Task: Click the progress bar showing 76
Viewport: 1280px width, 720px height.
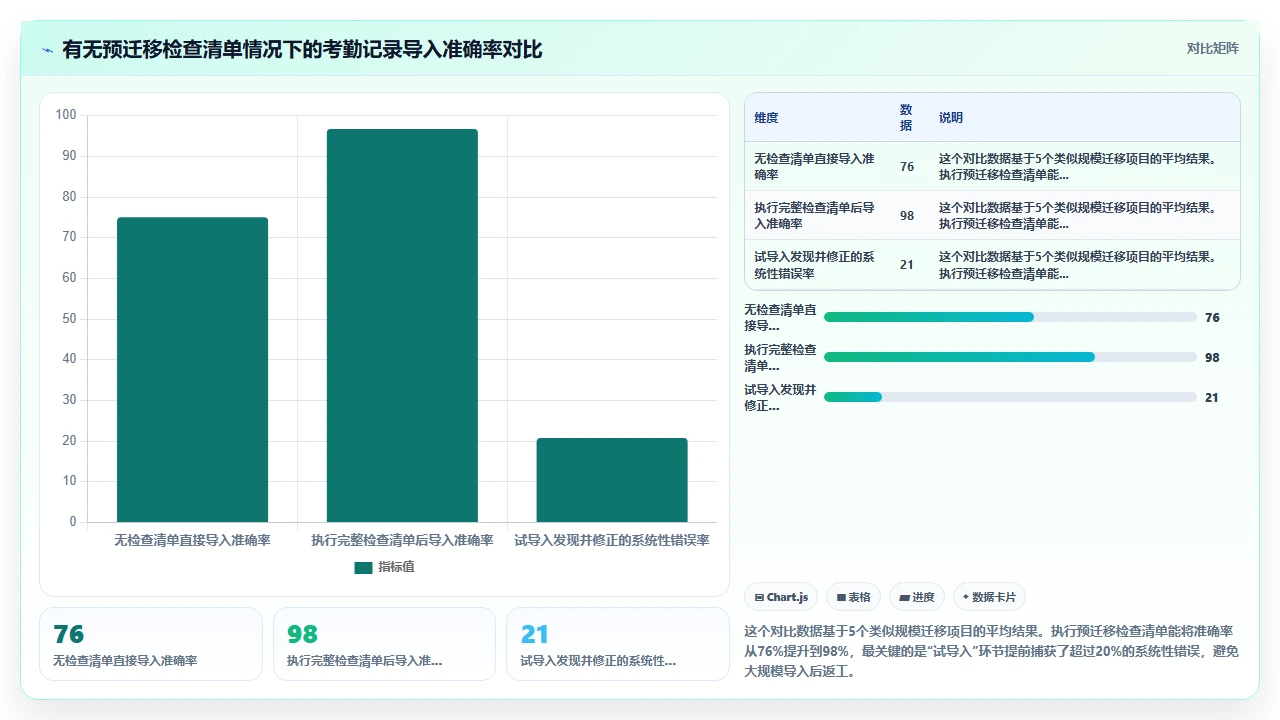Action: click(1010, 317)
